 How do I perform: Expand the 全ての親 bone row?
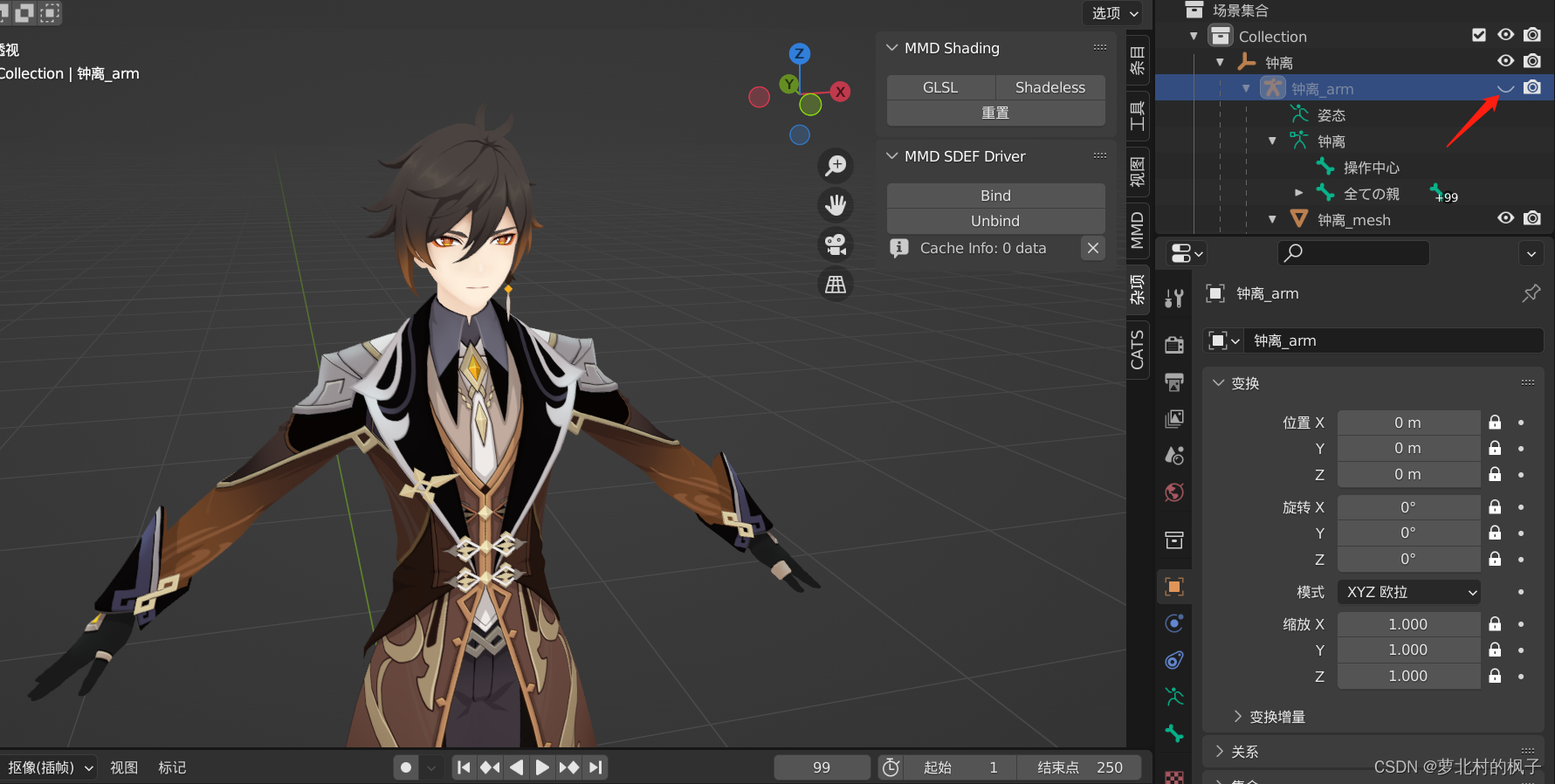point(1298,193)
